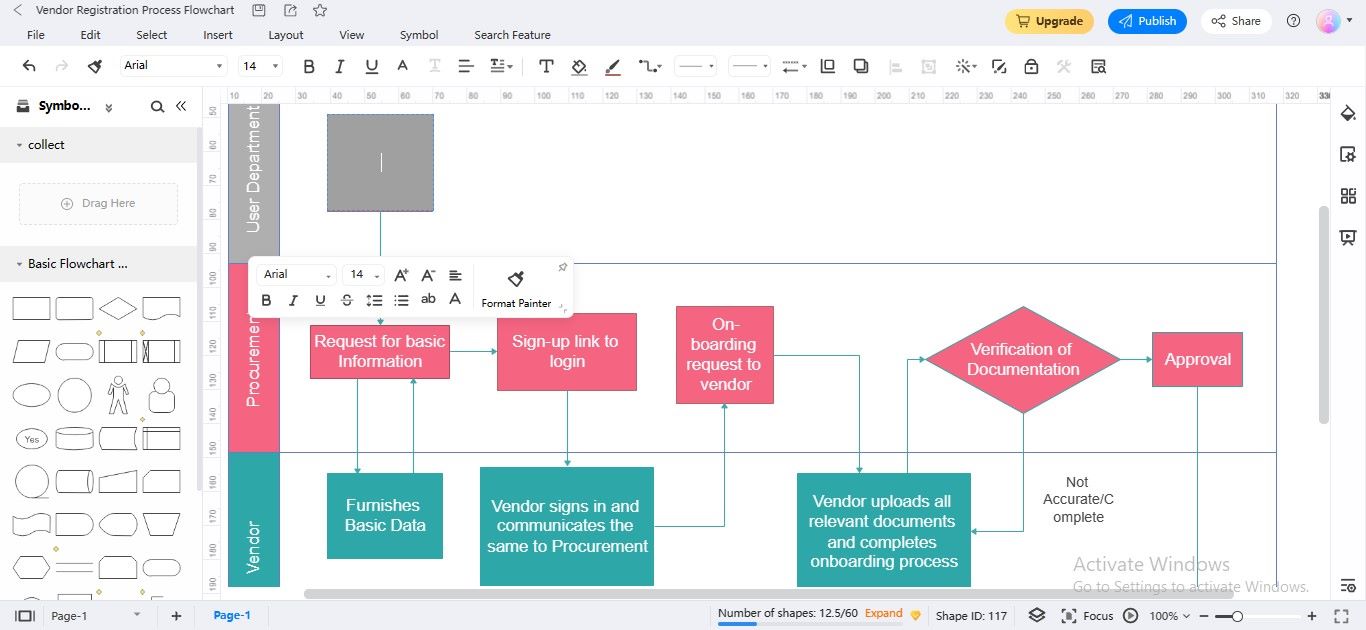Click the send-to-back layer icon
Viewport: 1366px width, 630px height.
click(861, 66)
